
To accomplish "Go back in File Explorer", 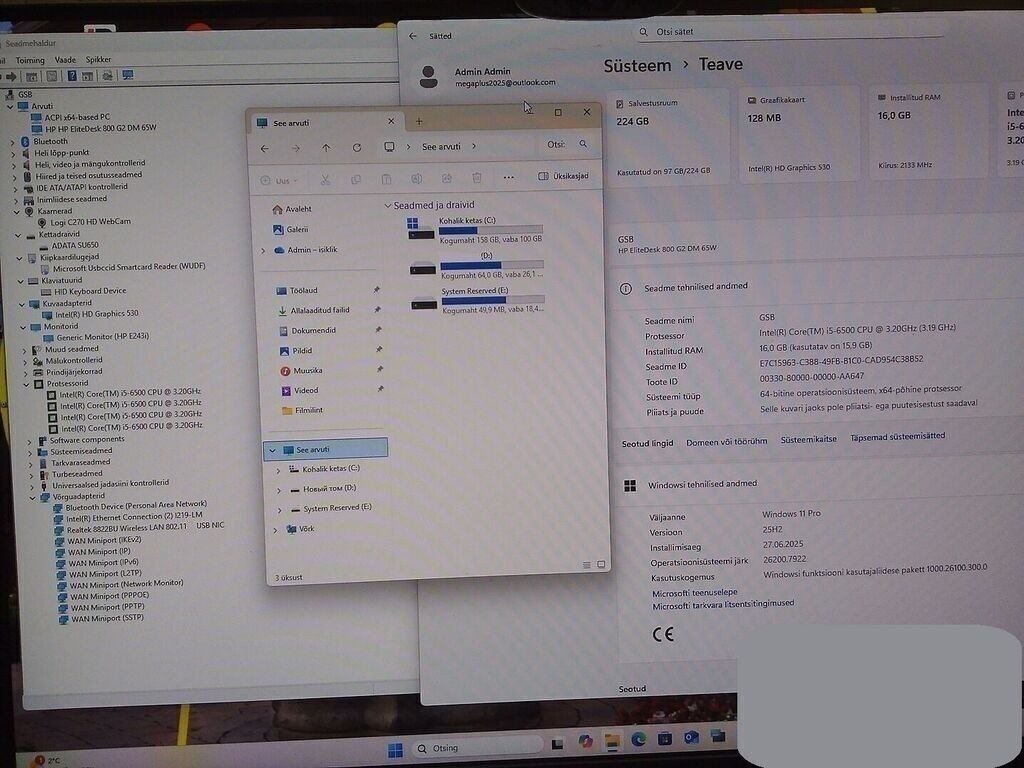I will click(264, 148).
